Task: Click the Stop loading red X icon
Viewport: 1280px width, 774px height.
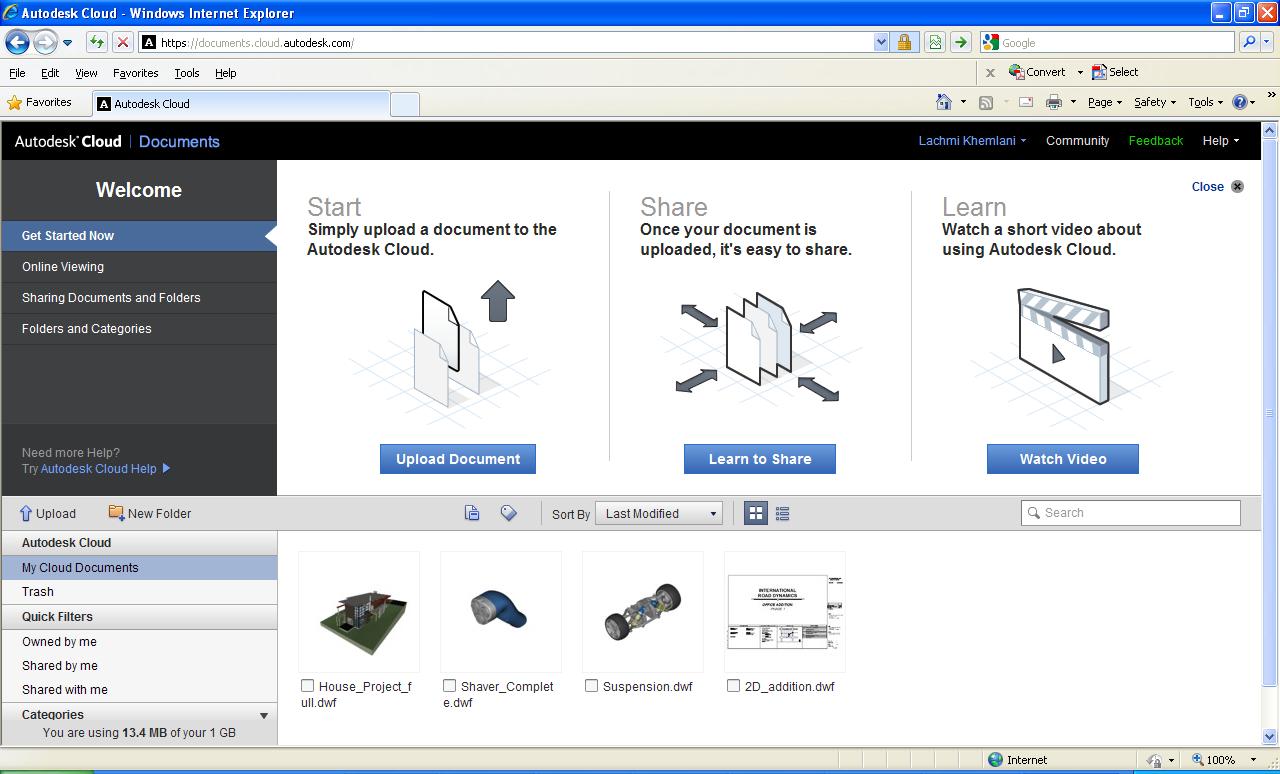Action: pyautogui.click(x=122, y=42)
